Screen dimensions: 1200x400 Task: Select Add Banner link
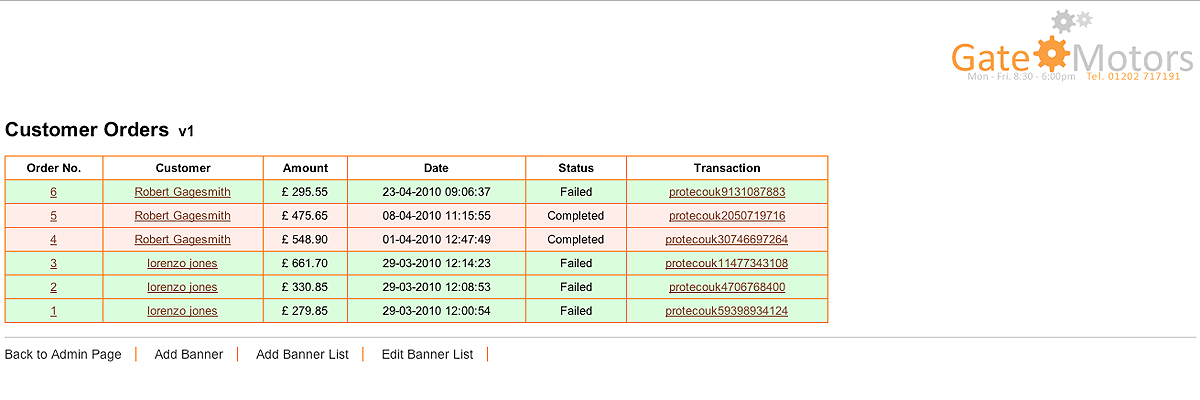pyautogui.click(x=189, y=355)
